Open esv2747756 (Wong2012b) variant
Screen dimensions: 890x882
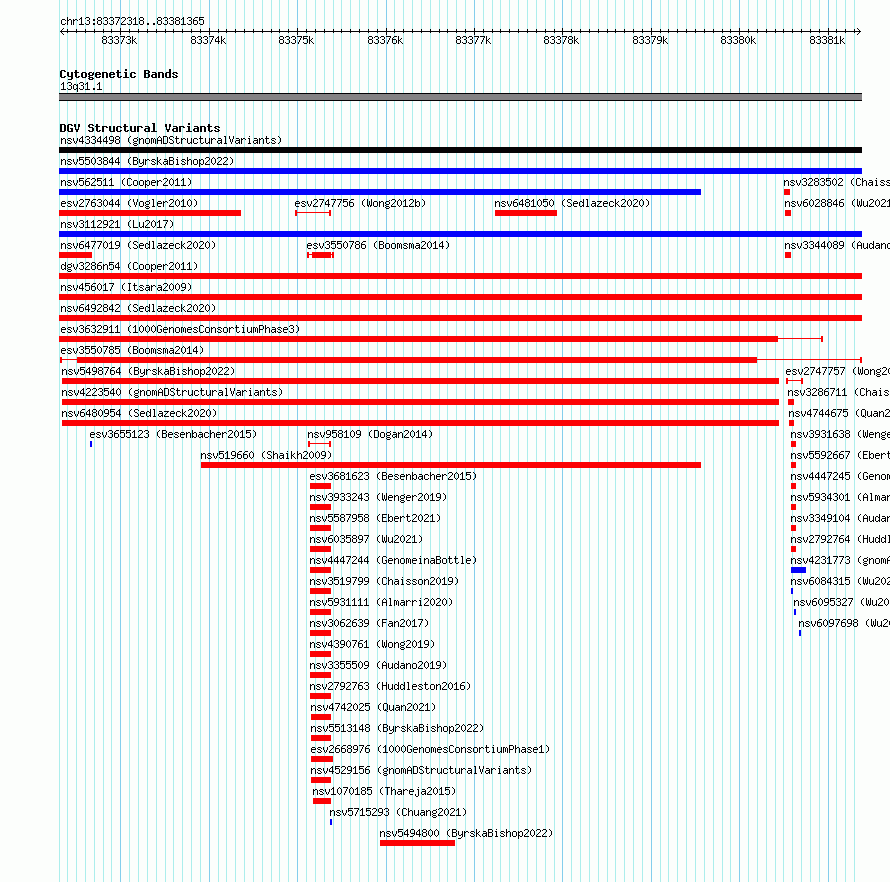click(360, 203)
